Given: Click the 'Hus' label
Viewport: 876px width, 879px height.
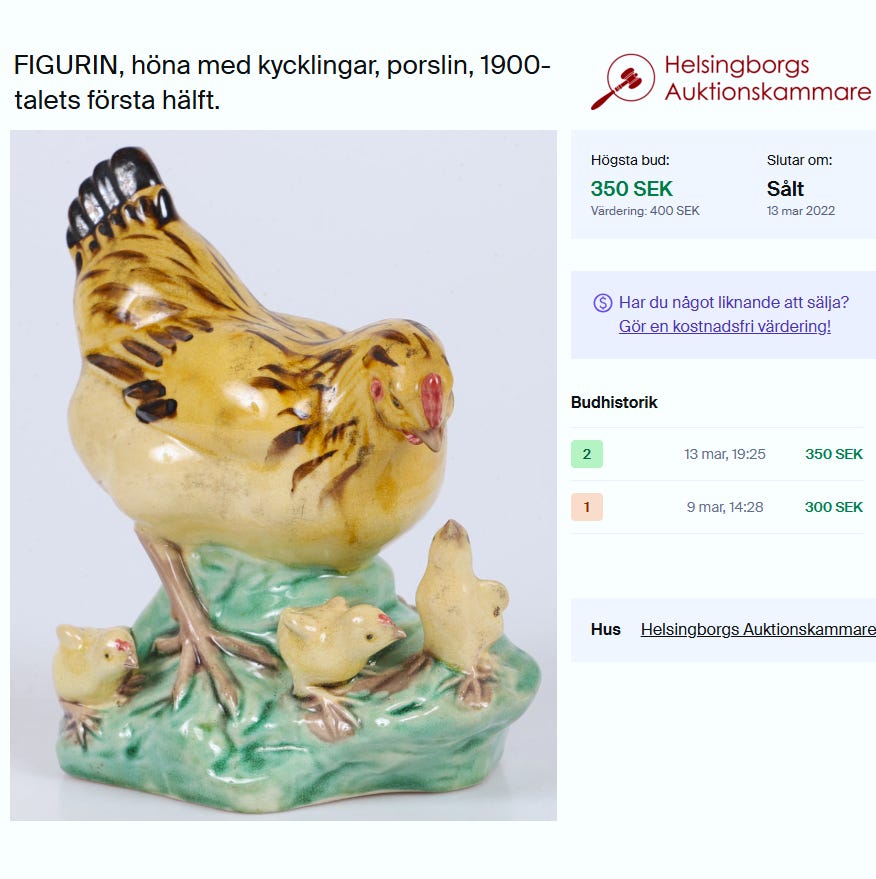Looking at the screenshot, I should [x=605, y=630].
